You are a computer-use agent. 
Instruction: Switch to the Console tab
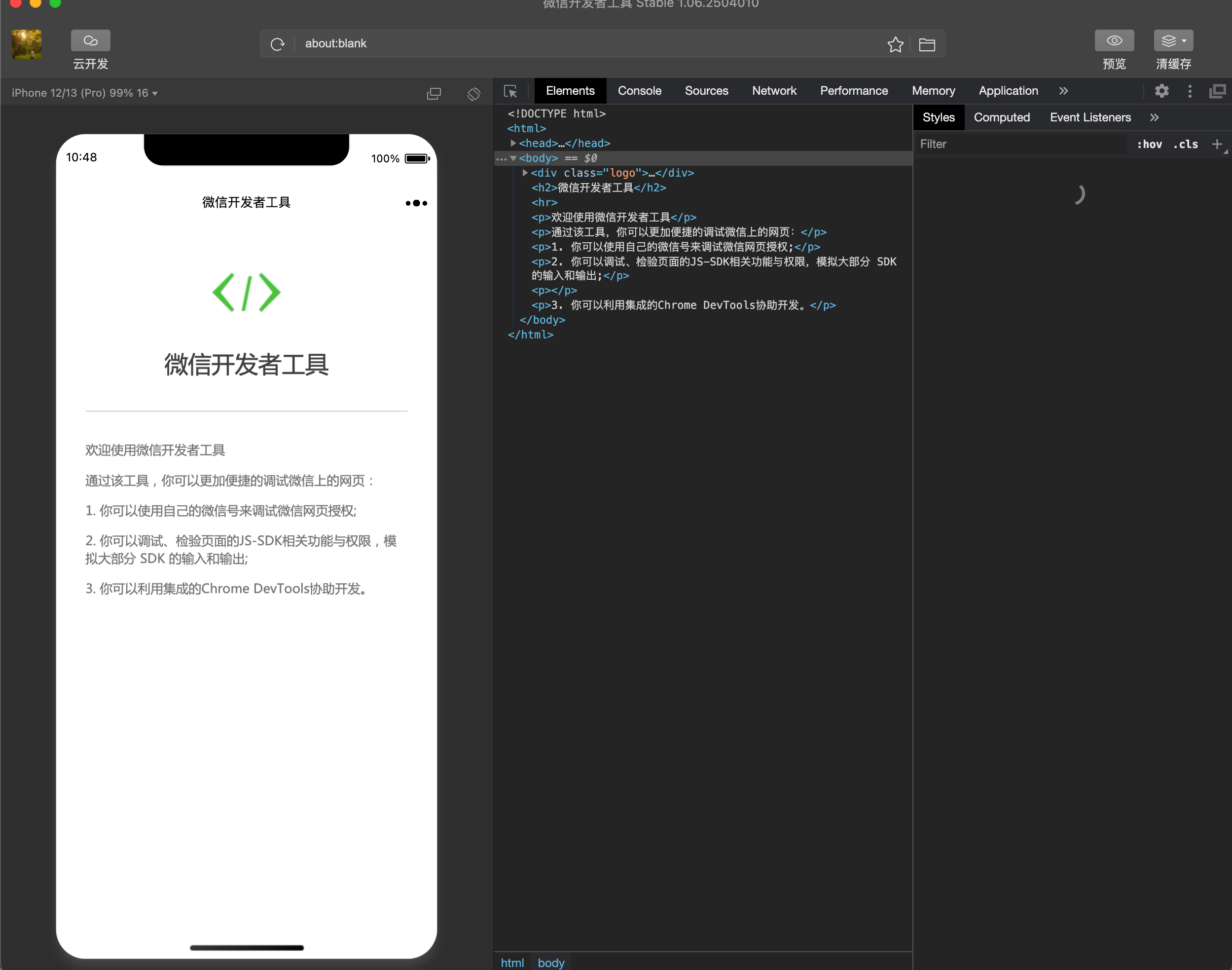click(x=639, y=91)
